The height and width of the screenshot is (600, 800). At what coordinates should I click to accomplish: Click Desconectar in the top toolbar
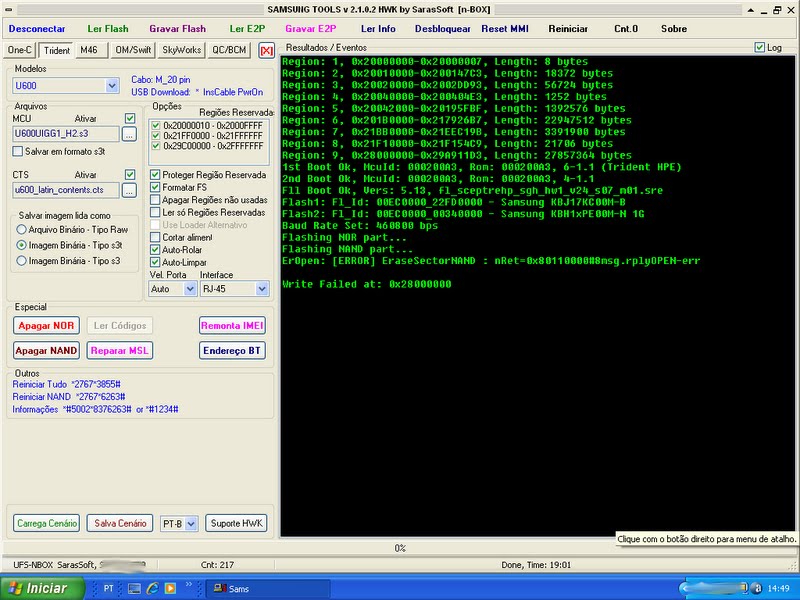37,29
